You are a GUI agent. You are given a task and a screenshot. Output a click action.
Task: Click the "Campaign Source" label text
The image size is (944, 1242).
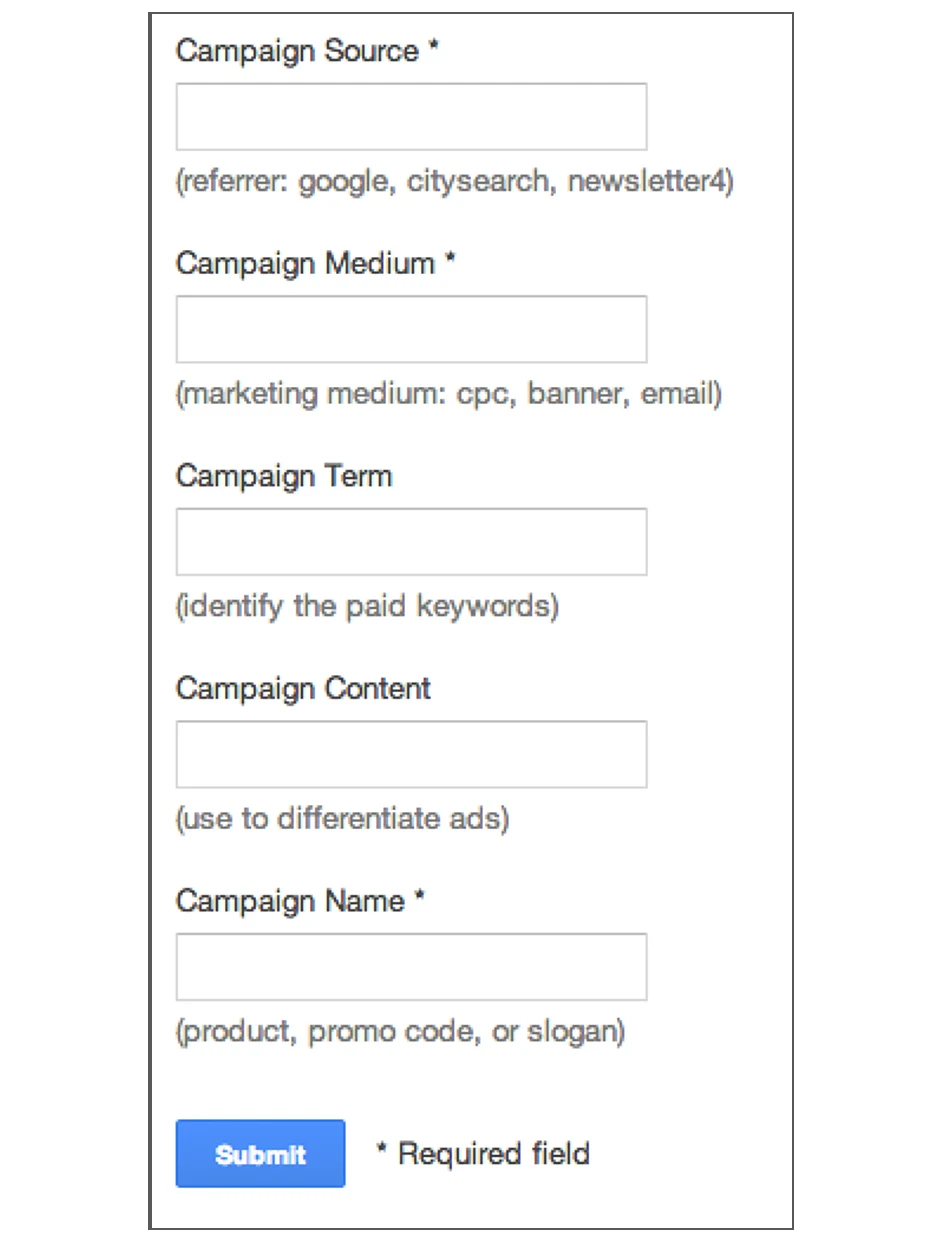click(x=297, y=51)
